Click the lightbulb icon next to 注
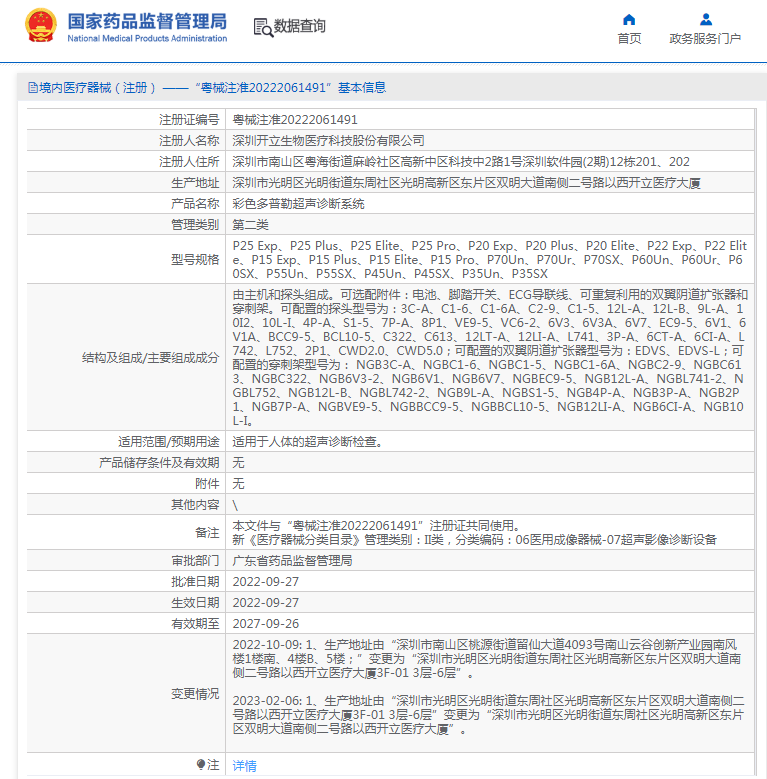767x779 pixels. 201,764
